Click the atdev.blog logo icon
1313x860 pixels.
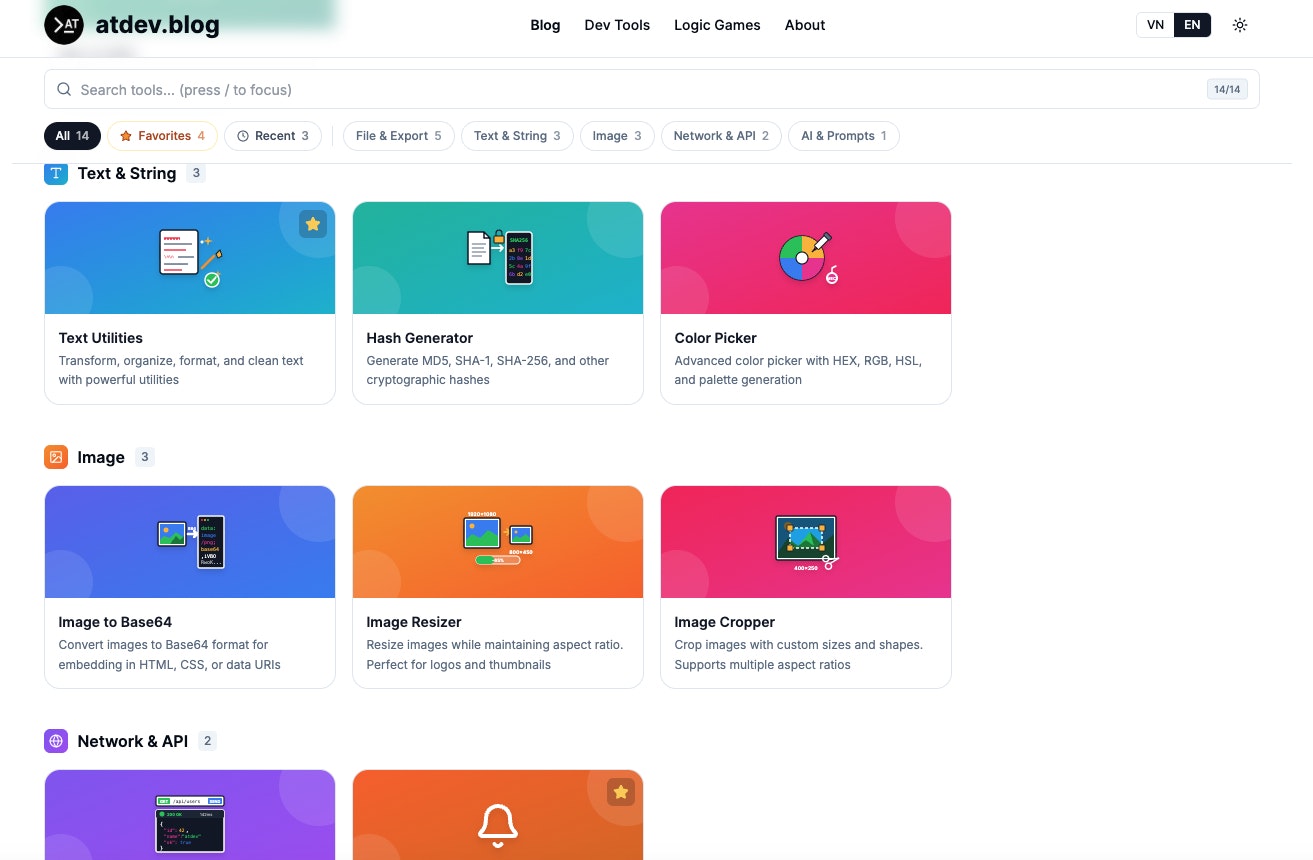64,25
